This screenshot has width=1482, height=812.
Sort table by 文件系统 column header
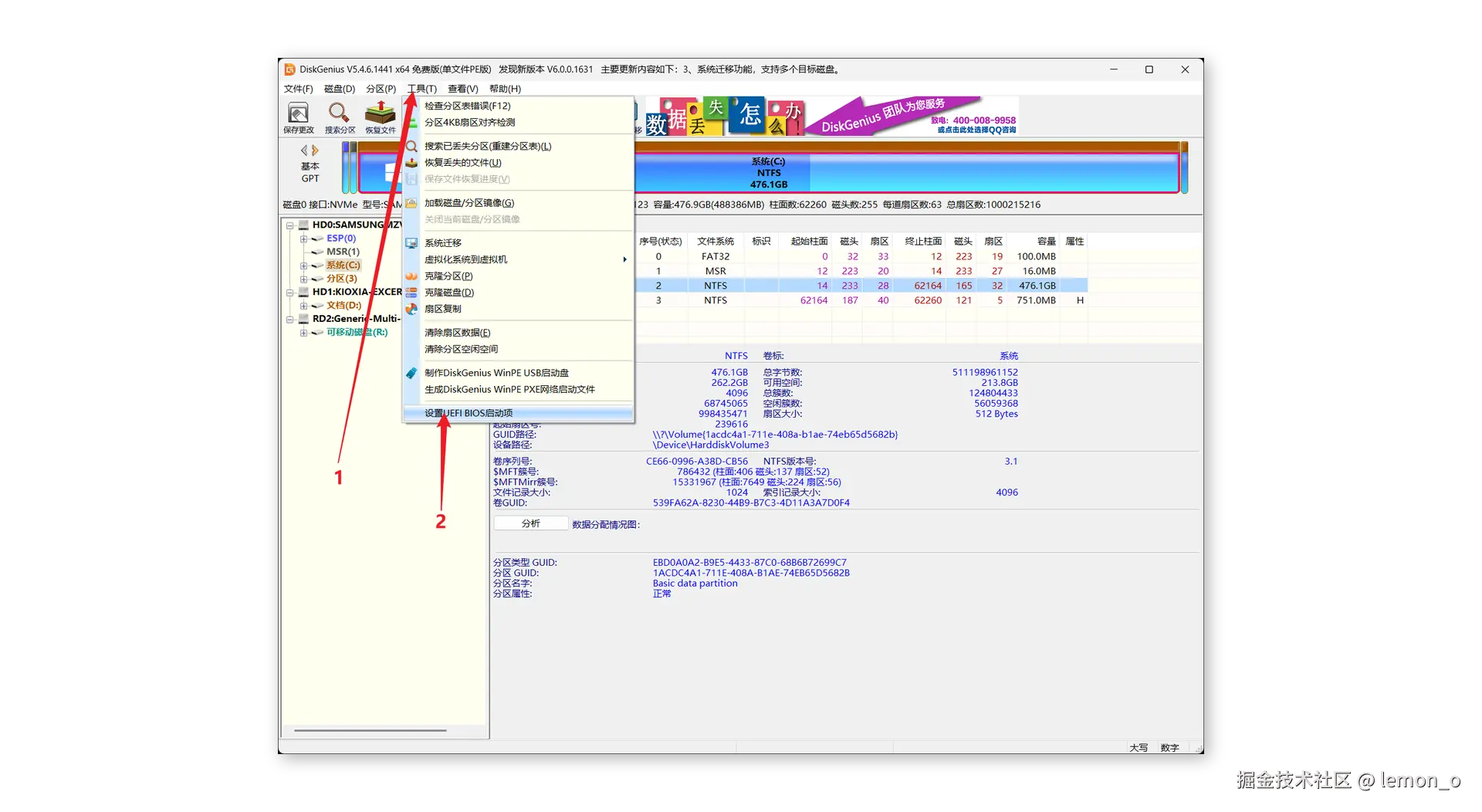[x=716, y=242]
